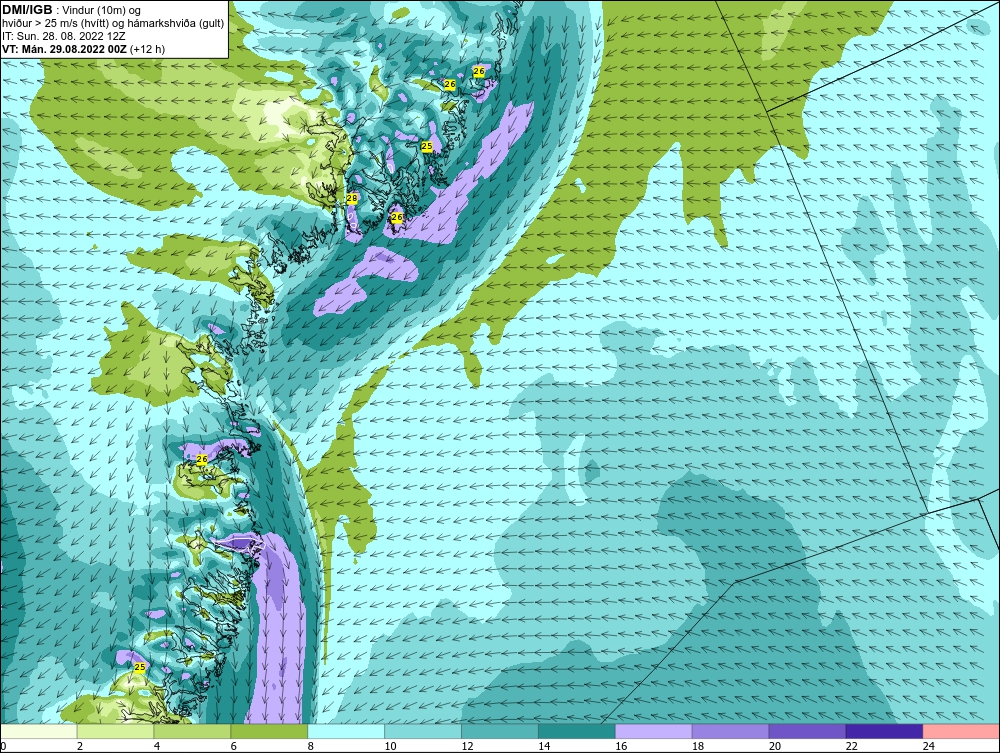Click the scale number 22 under the legend
Image resolution: width=1000 pixels, height=753 pixels.
pyautogui.click(x=851, y=746)
